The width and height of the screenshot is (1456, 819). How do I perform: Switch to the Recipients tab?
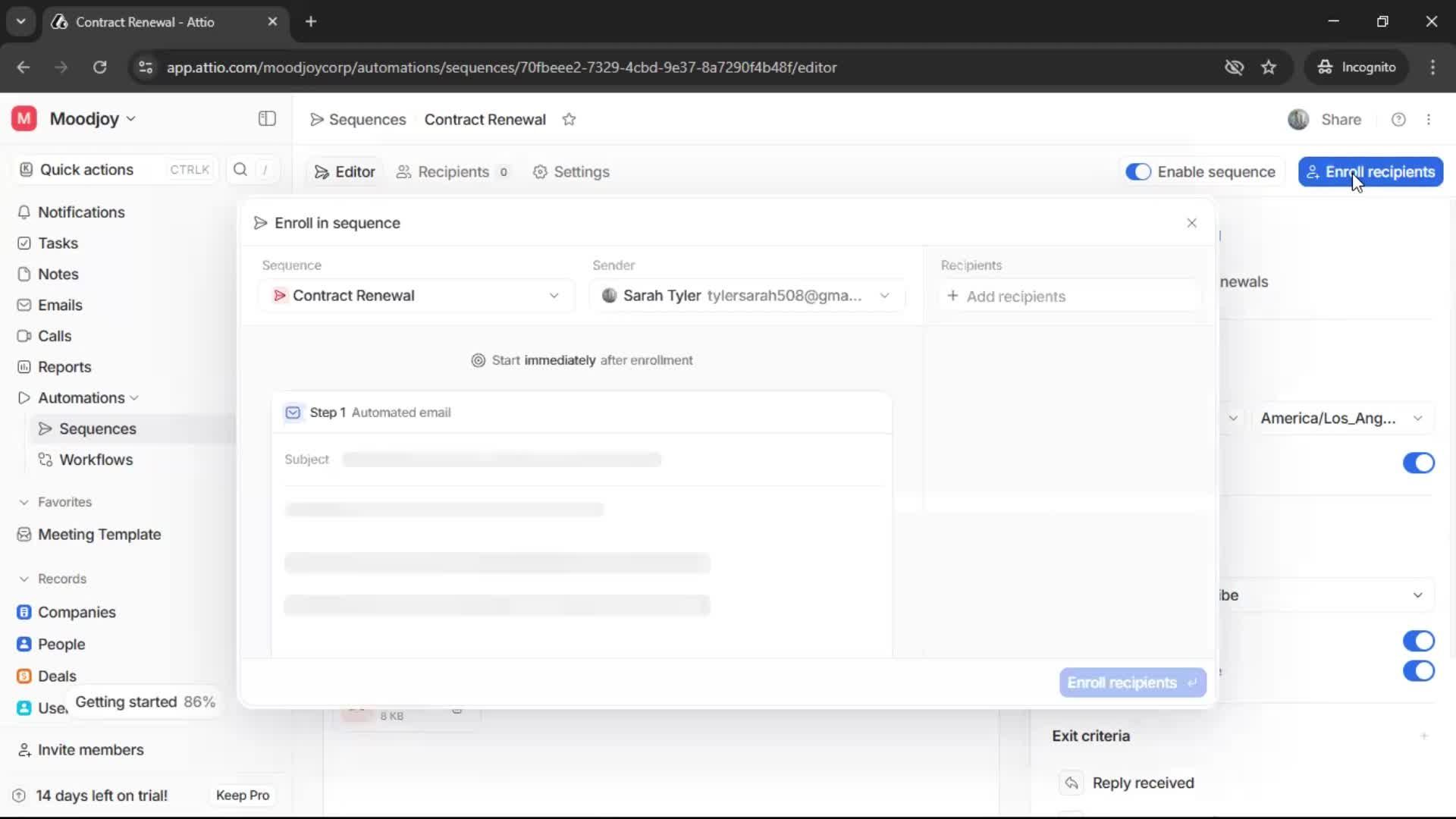[x=453, y=172]
